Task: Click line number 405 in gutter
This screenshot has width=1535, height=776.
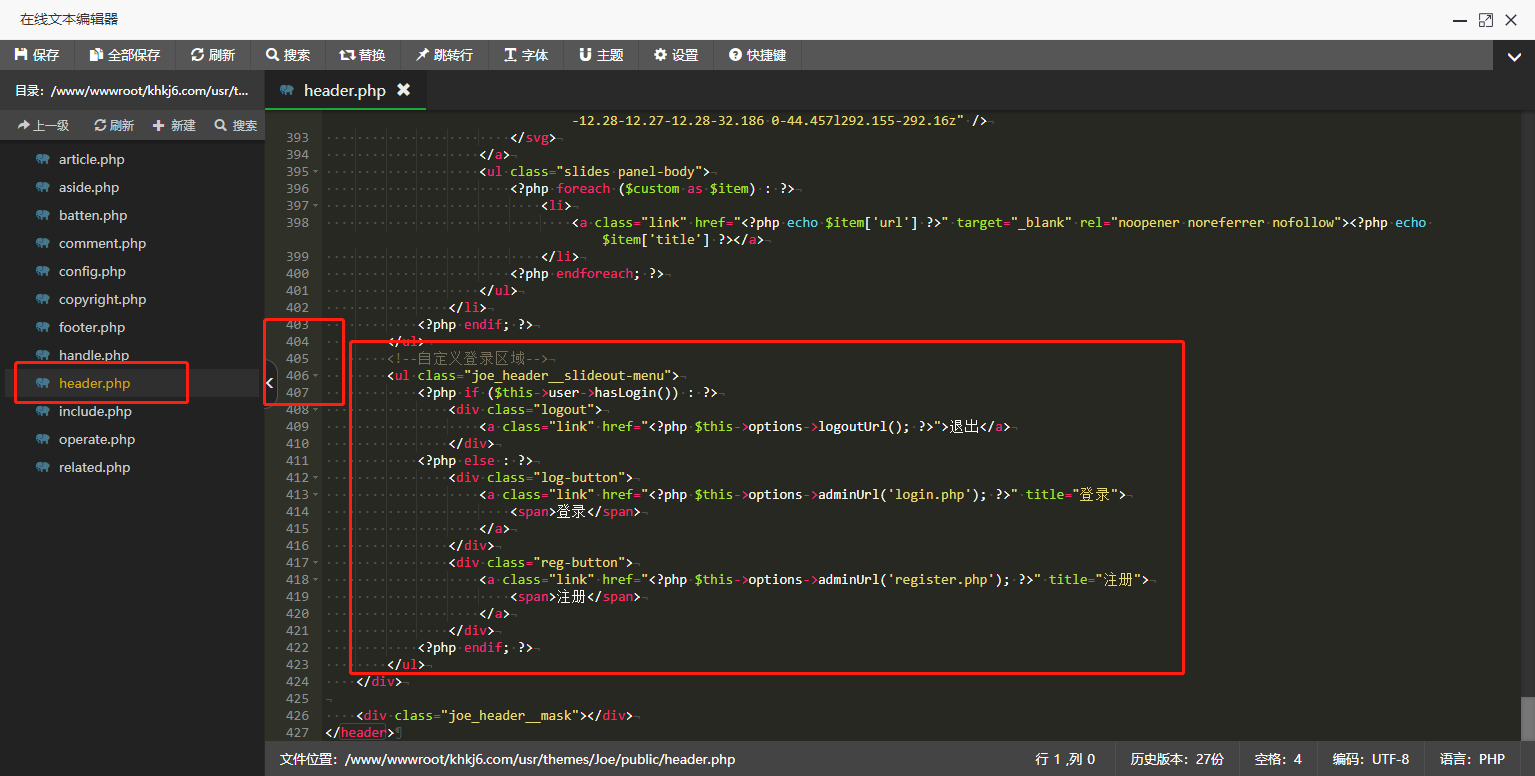Action: 296,359
